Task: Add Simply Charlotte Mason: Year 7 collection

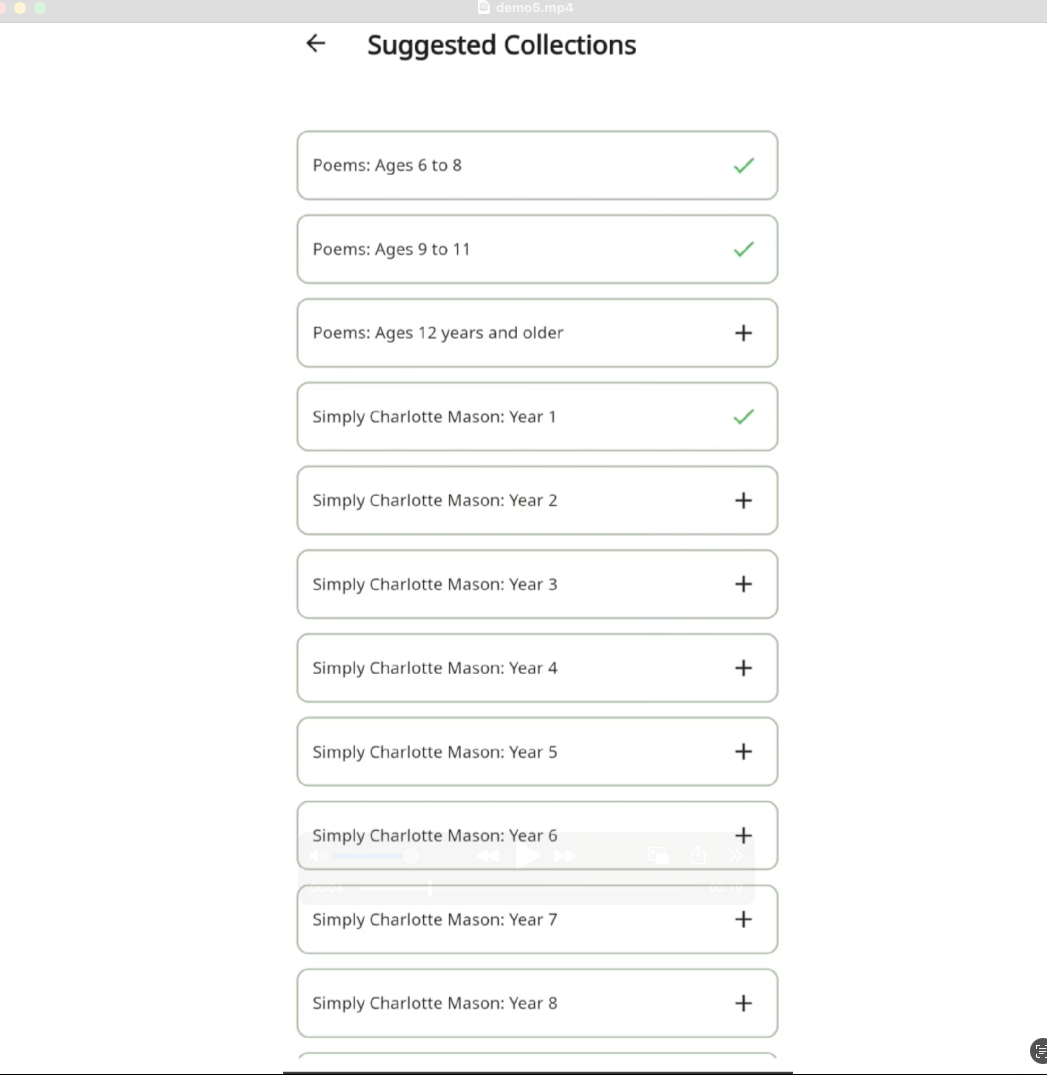Action: pyautogui.click(x=743, y=919)
